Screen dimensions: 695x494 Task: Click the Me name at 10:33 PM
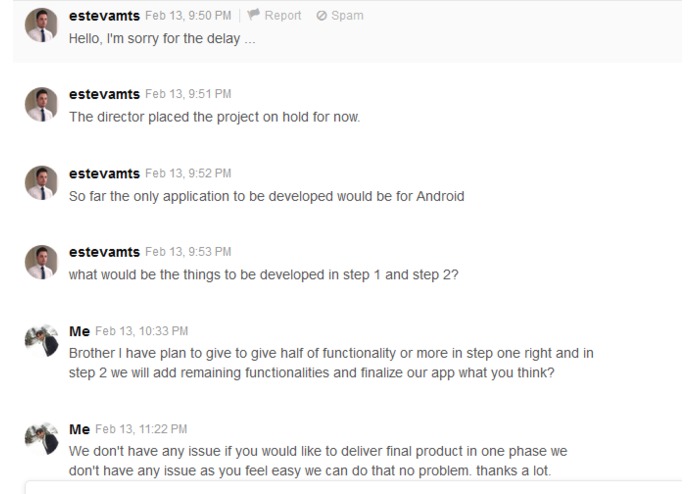click(79, 331)
